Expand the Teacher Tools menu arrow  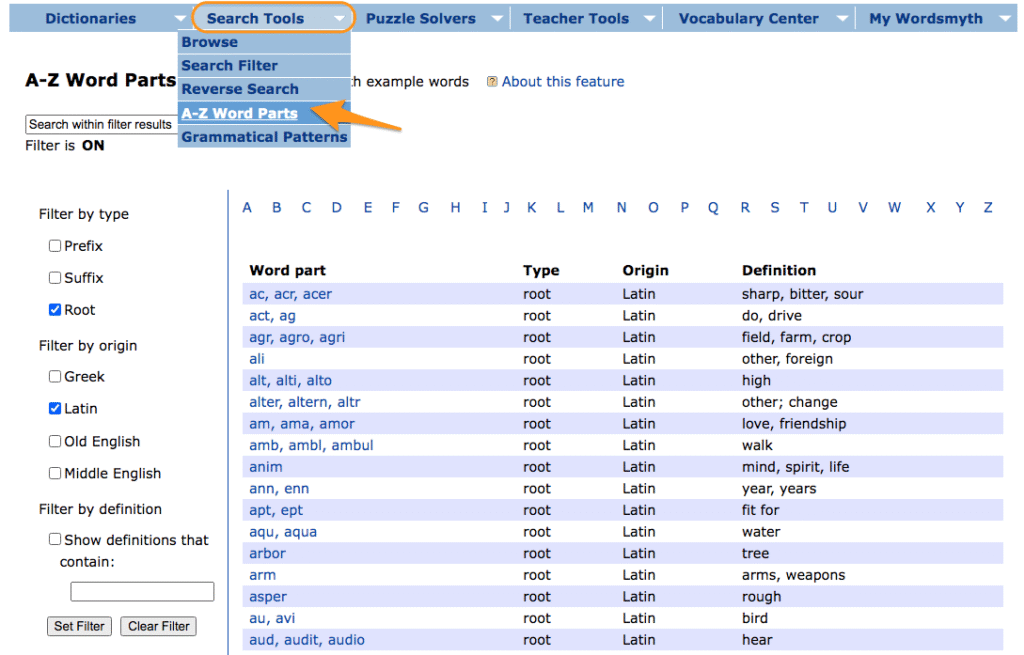tap(650, 18)
